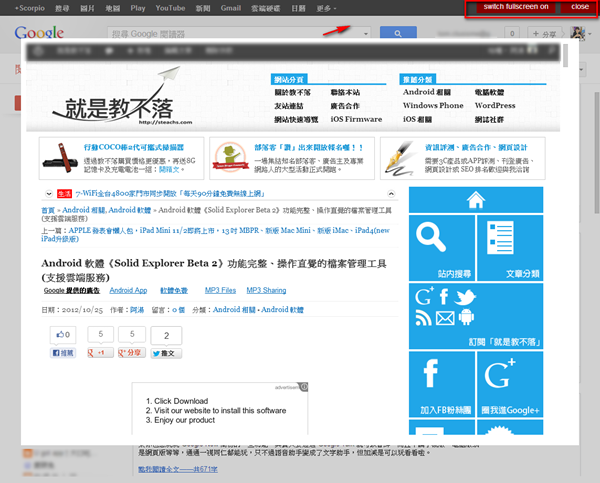Click the email envelope subscribe icon
The height and width of the screenshot is (483, 600).
pos(444,319)
